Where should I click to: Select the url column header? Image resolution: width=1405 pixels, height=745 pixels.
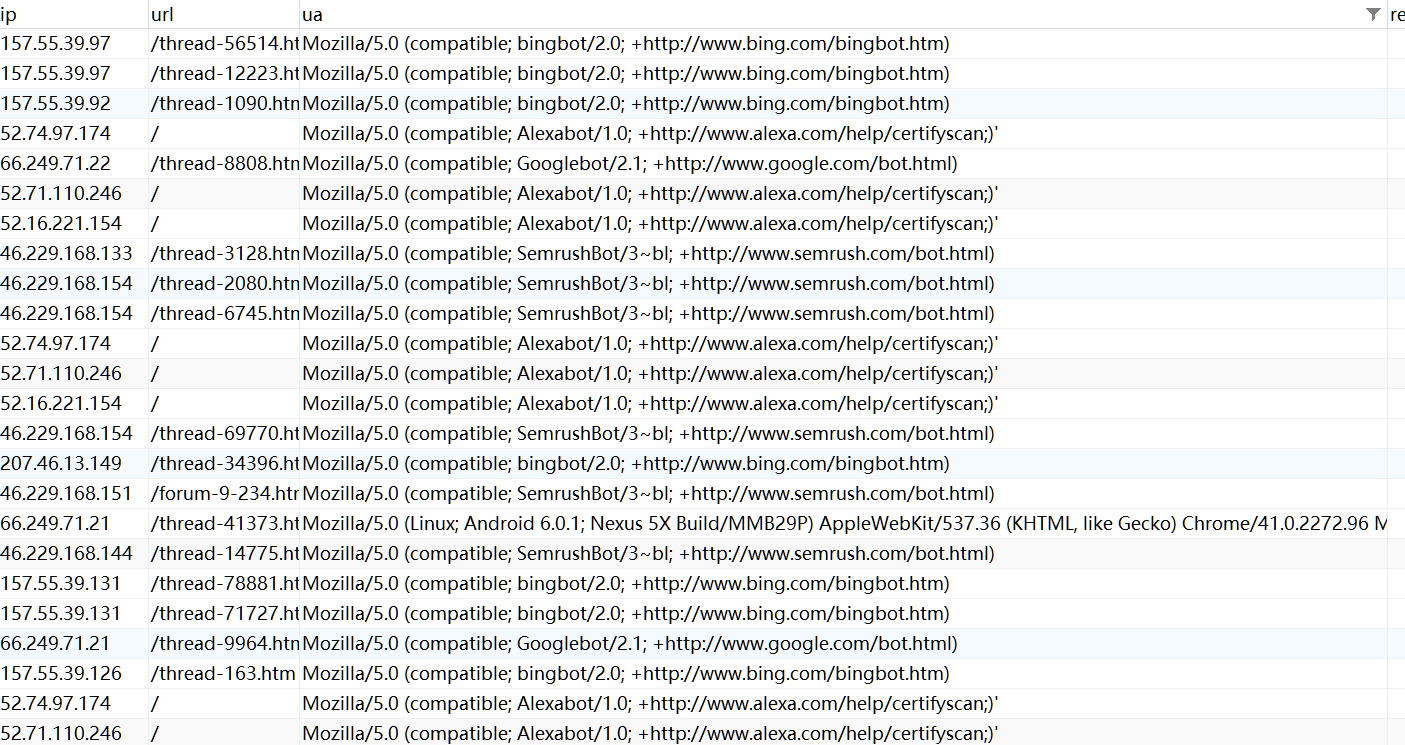224,14
